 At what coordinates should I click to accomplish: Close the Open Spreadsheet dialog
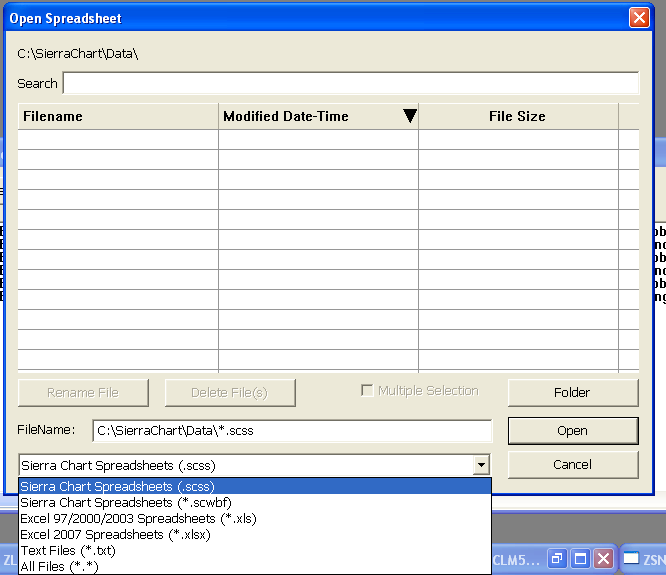tap(639, 18)
